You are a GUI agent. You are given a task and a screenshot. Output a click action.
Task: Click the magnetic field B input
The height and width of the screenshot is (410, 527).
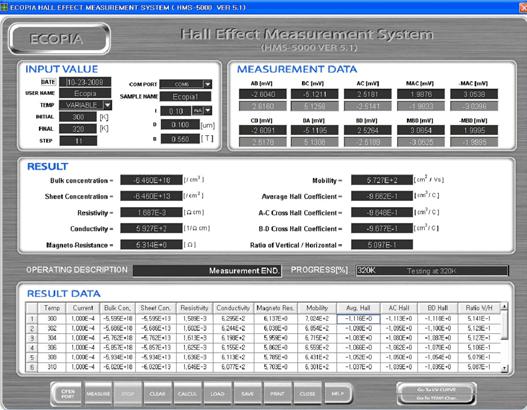[180, 139]
